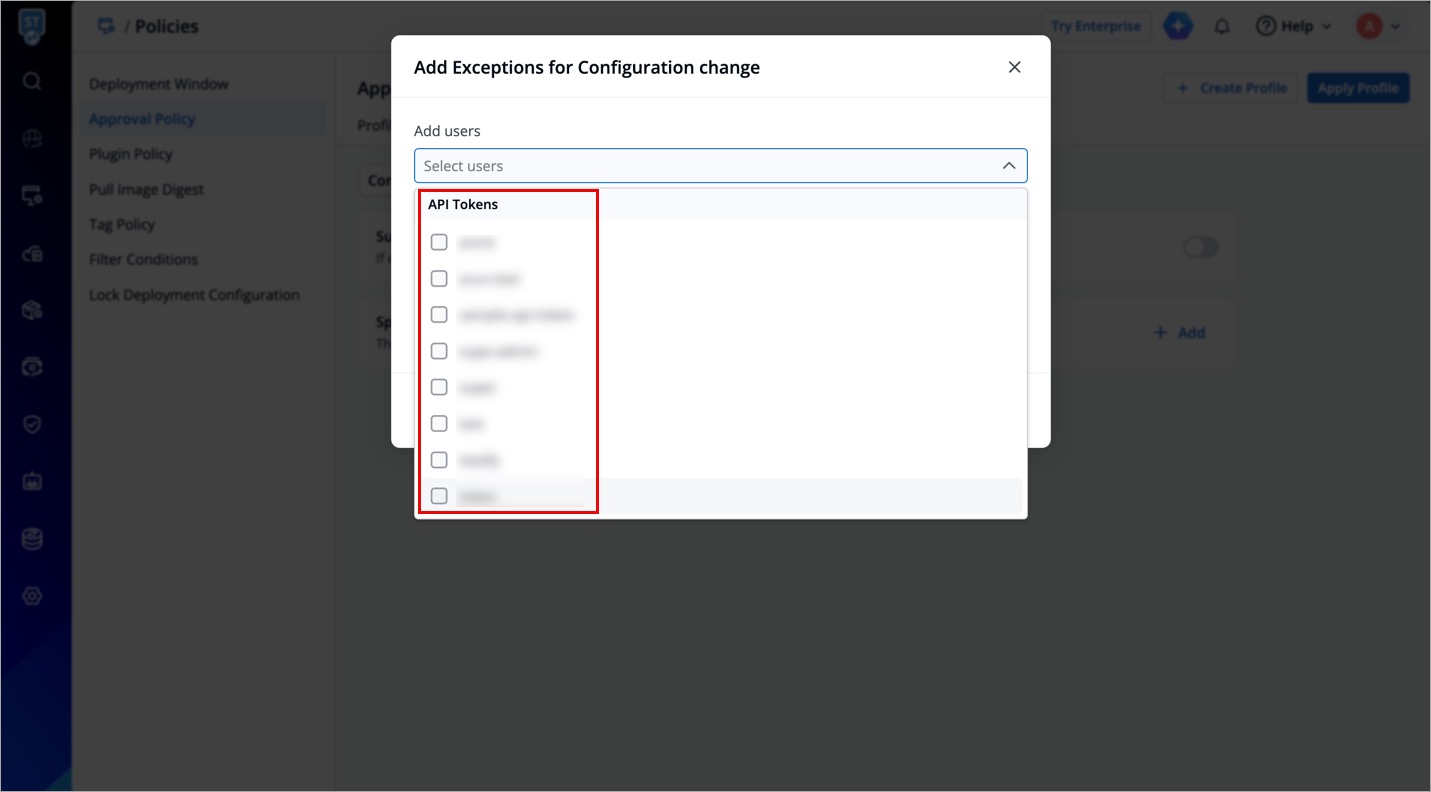The height and width of the screenshot is (792, 1431).
Task: Click the search magnifier icon in sidebar
Action: coord(32,81)
